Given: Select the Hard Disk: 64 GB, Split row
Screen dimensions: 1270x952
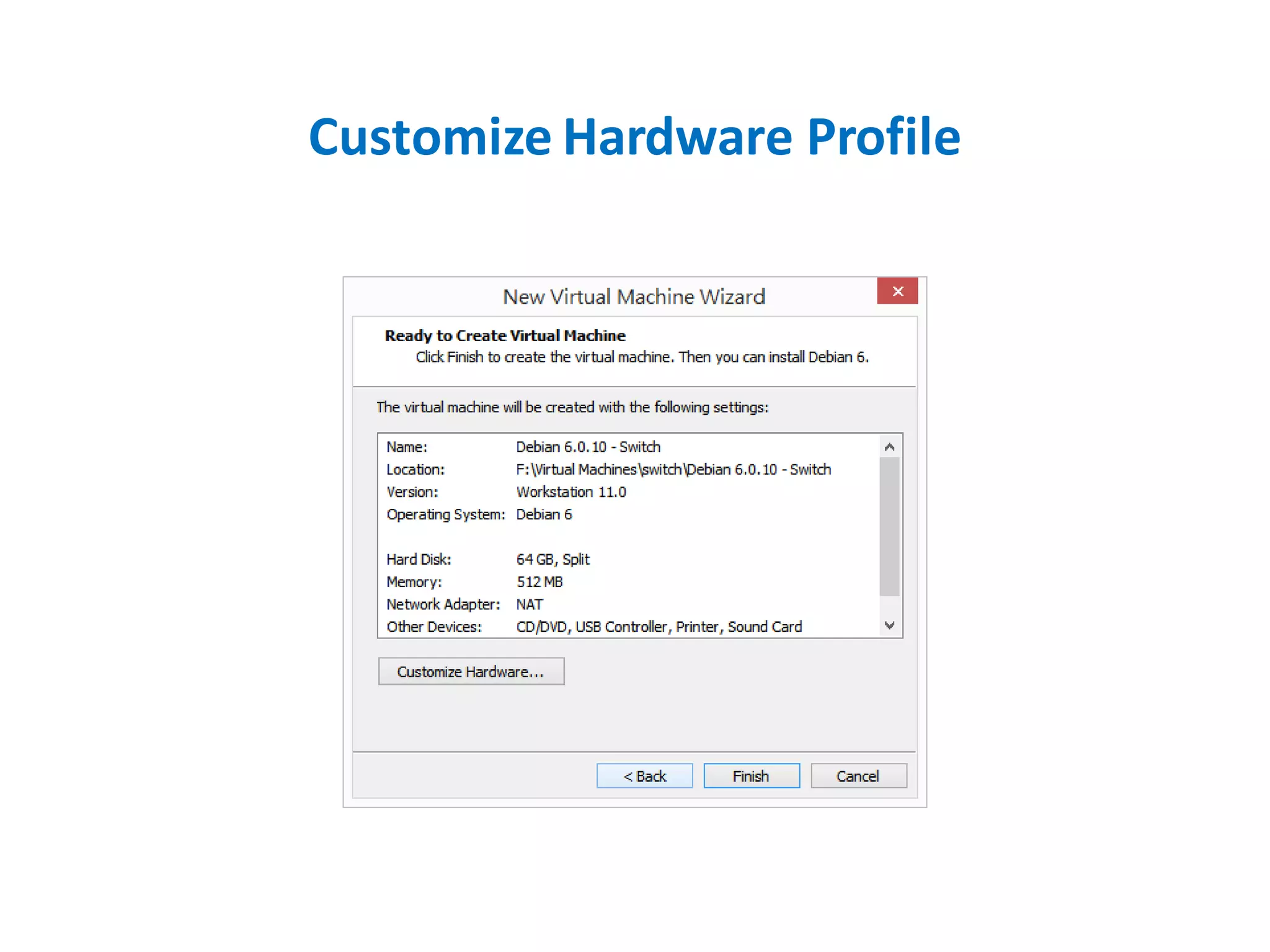Looking at the screenshot, I should point(552,560).
